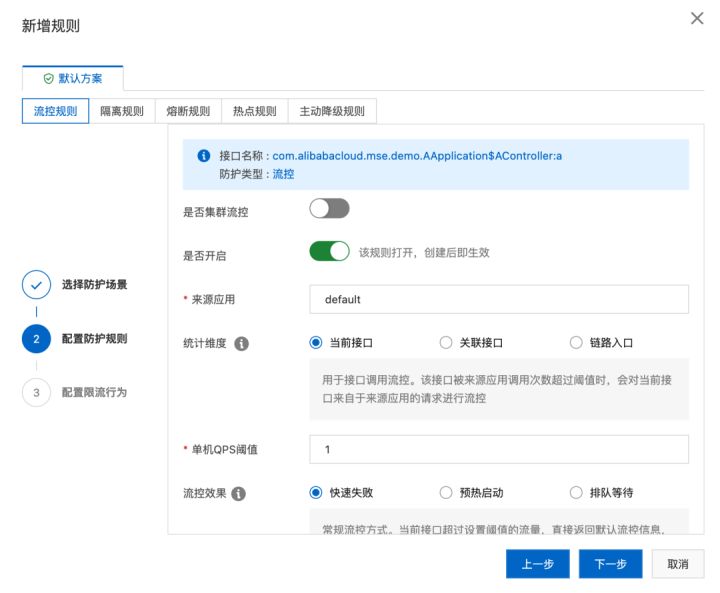Click the 单机QPS阈值 input field
Viewport: 720px width, 593px height.
pyautogui.click(x=499, y=449)
